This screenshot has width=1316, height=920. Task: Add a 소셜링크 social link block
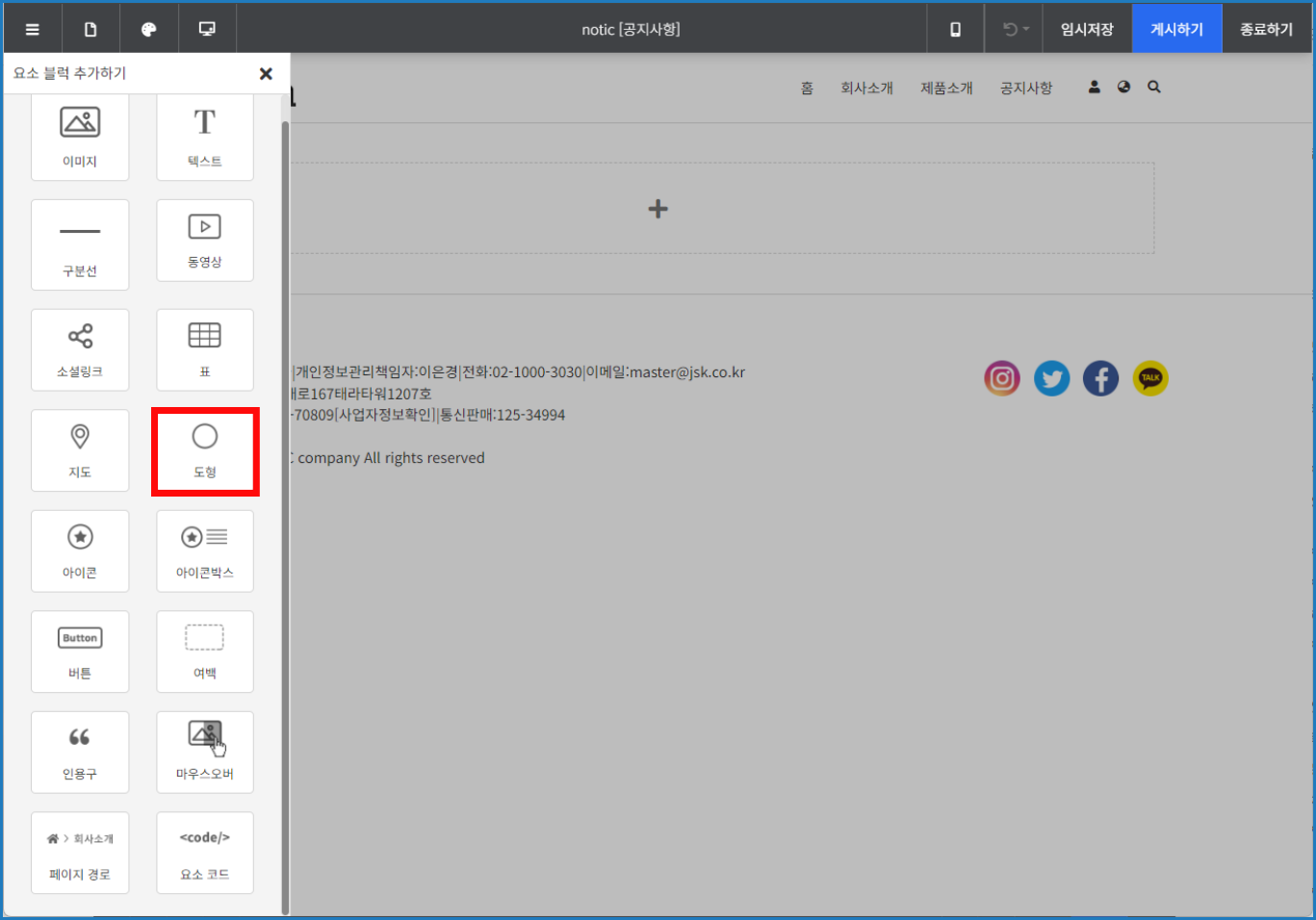pos(80,350)
